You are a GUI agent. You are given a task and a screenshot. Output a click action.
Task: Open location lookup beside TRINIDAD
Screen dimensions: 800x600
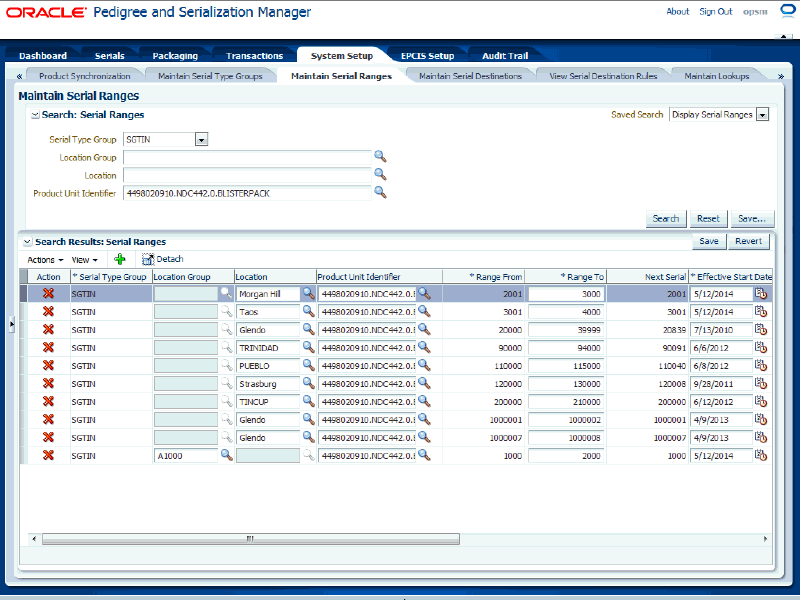[309, 347]
